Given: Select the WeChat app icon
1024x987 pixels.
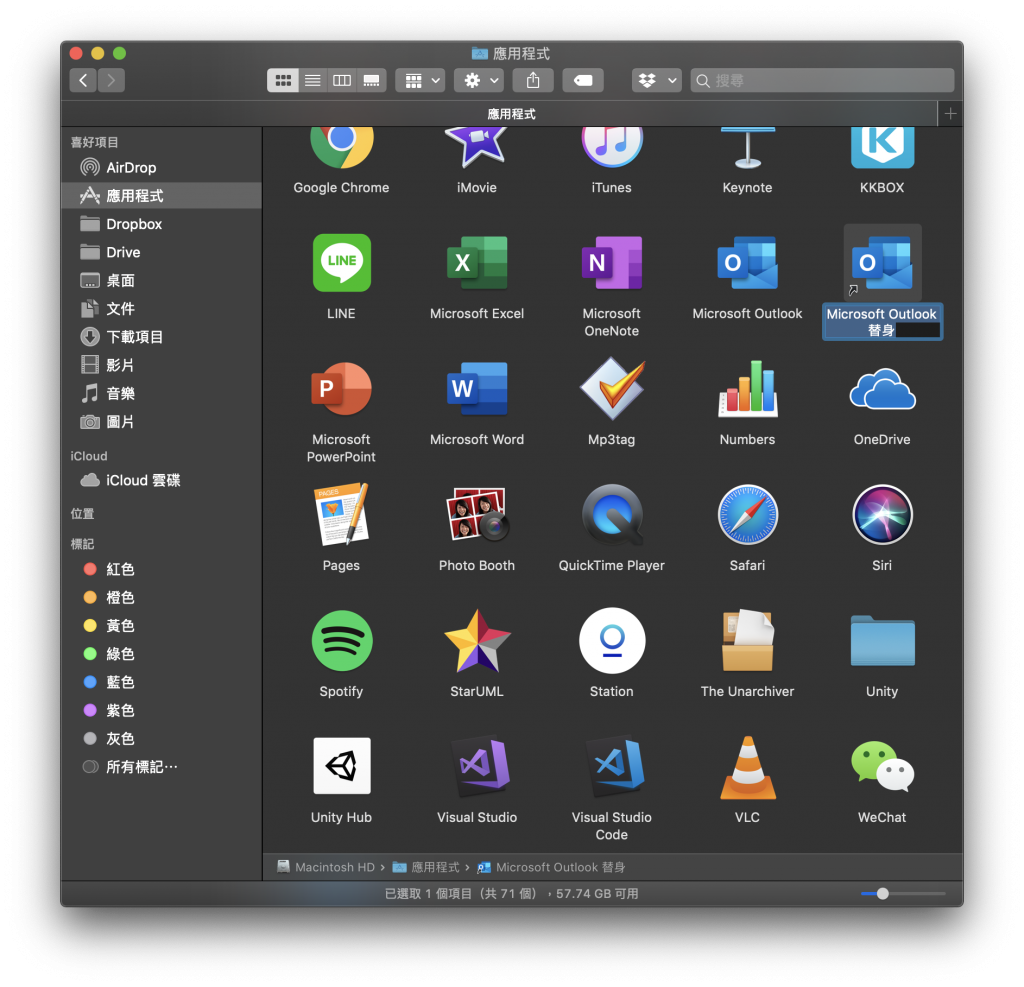Looking at the screenshot, I should click(x=882, y=766).
